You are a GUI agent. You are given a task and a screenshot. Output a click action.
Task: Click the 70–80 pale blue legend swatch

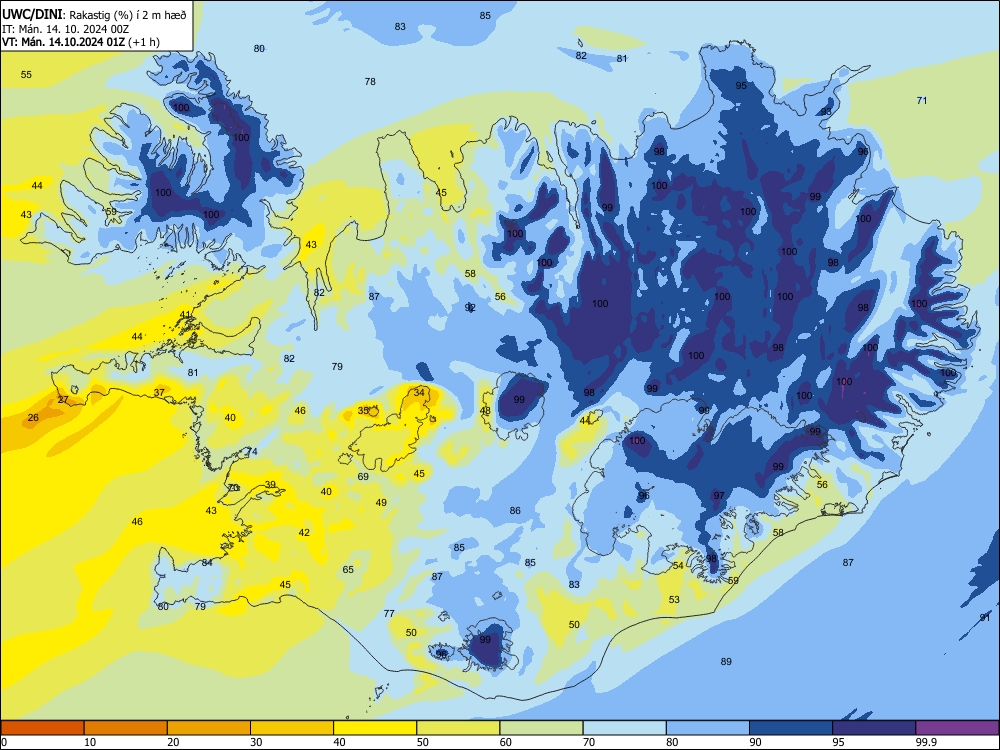coord(625,728)
